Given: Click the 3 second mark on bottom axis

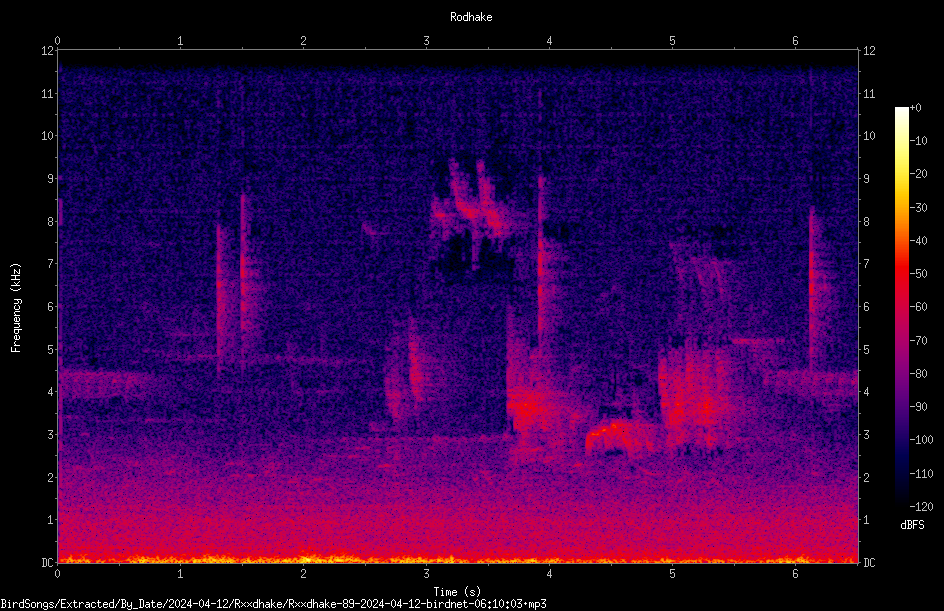Looking at the screenshot, I should pos(426,574).
